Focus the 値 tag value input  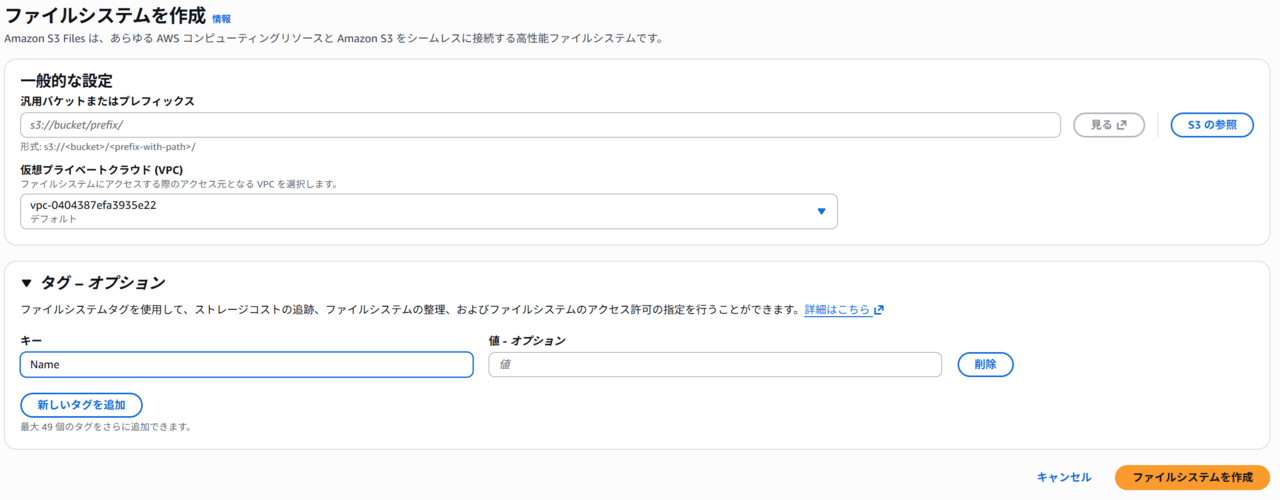pyautogui.click(x=714, y=365)
